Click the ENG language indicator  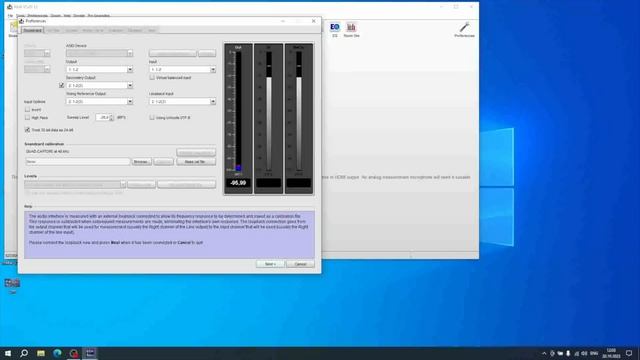pyautogui.click(x=594, y=353)
